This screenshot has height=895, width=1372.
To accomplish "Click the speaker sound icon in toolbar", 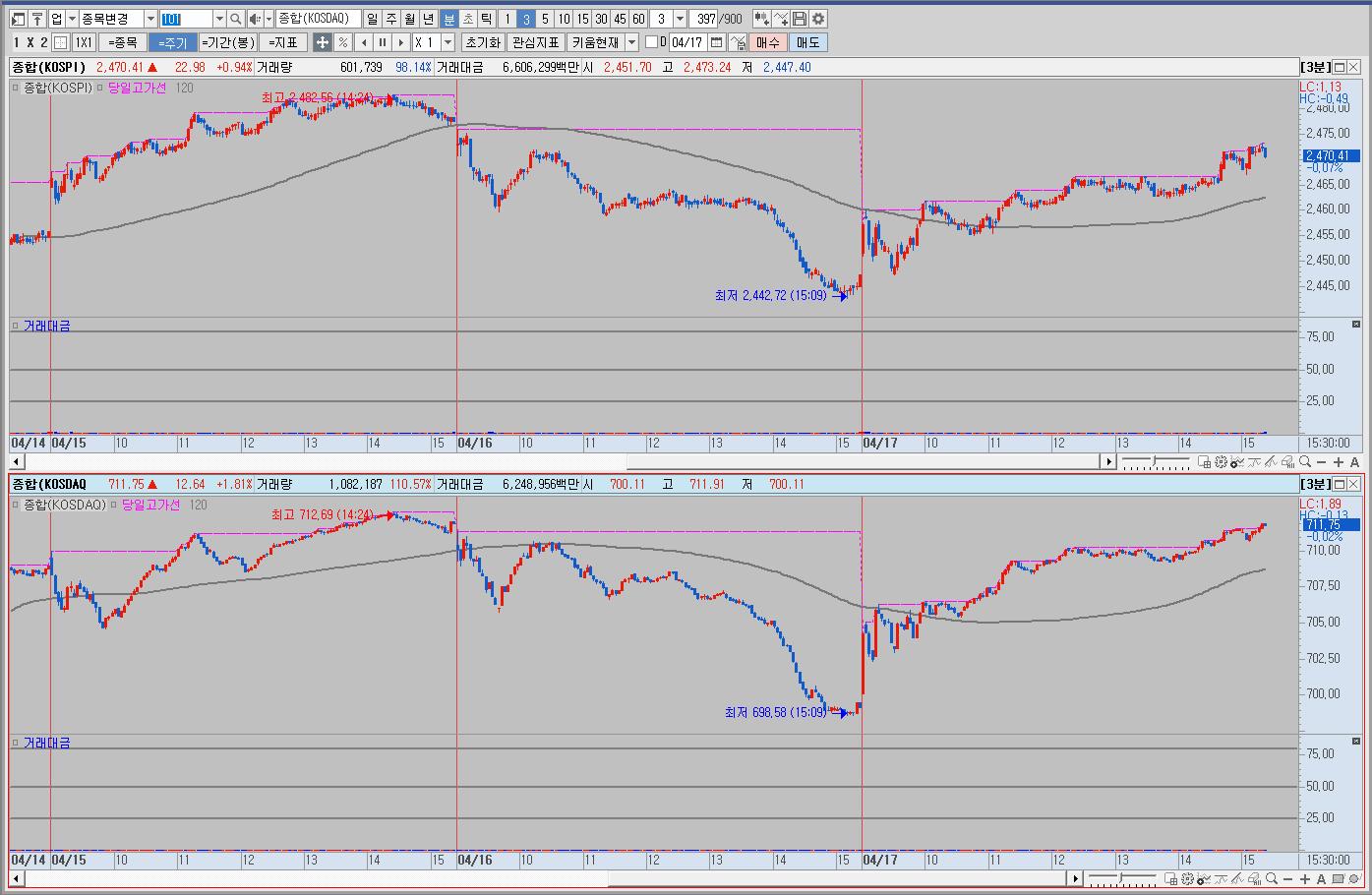I will [x=255, y=19].
